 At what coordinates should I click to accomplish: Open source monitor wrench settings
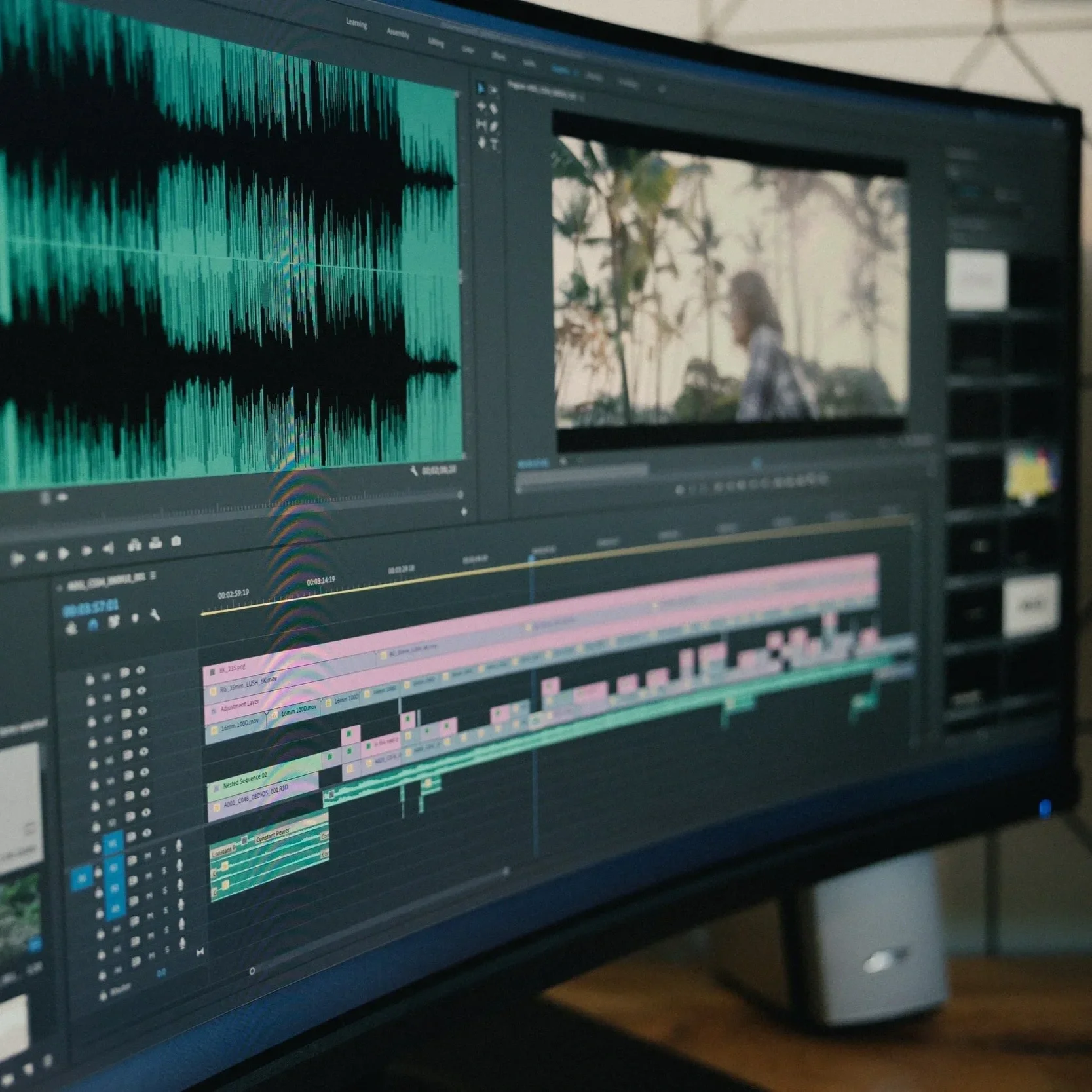click(414, 471)
